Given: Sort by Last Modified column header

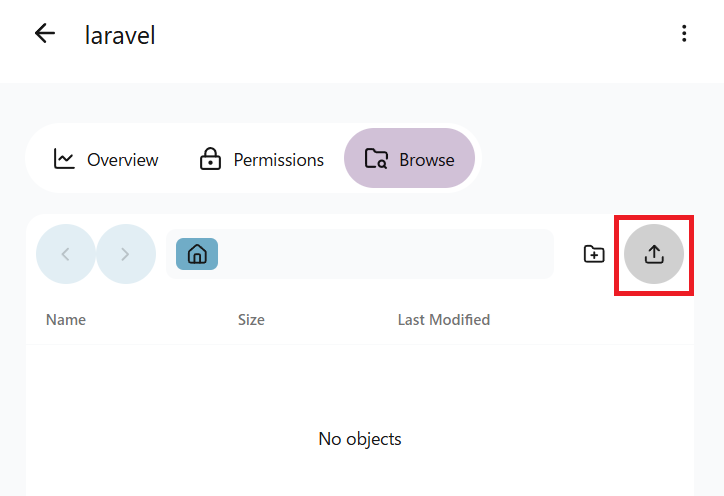Looking at the screenshot, I should click(x=444, y=320).
